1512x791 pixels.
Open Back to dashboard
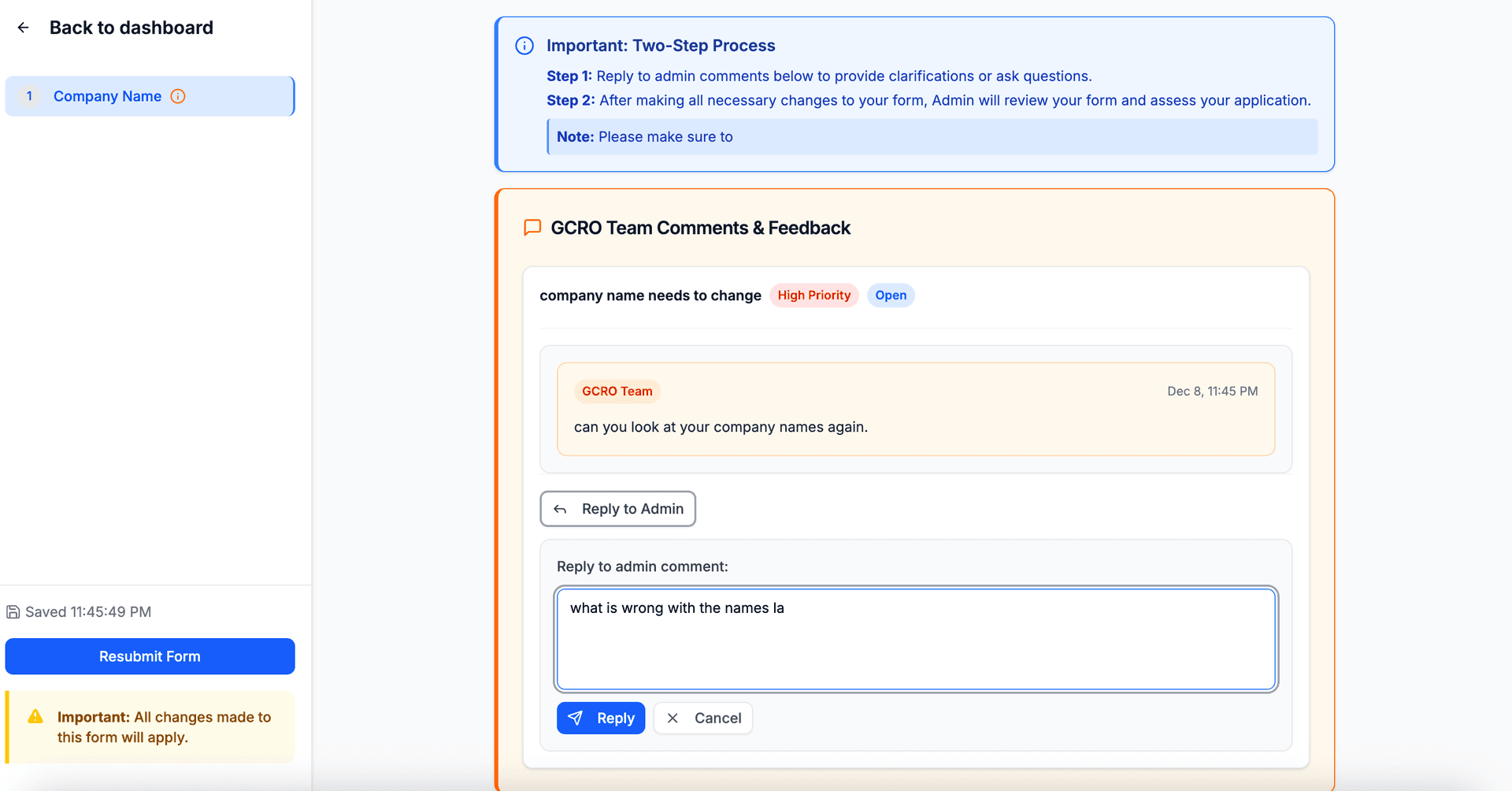click(131, 28)
